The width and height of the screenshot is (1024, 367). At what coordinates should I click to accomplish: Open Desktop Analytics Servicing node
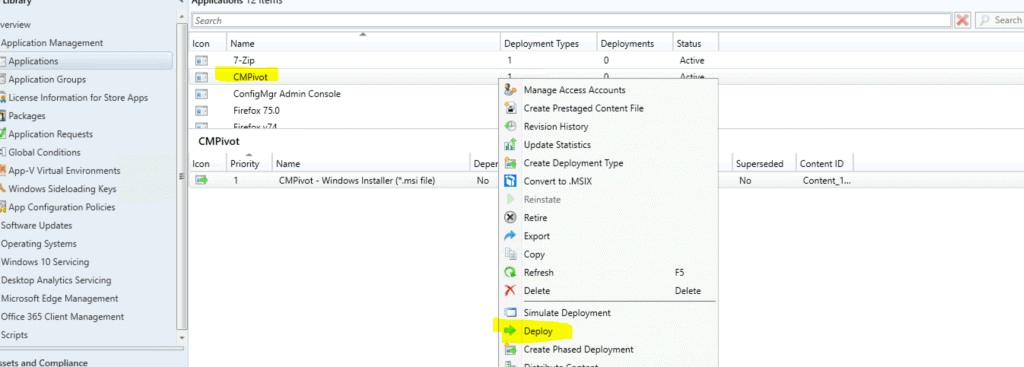pyautogui.click(x=56, y=281)
